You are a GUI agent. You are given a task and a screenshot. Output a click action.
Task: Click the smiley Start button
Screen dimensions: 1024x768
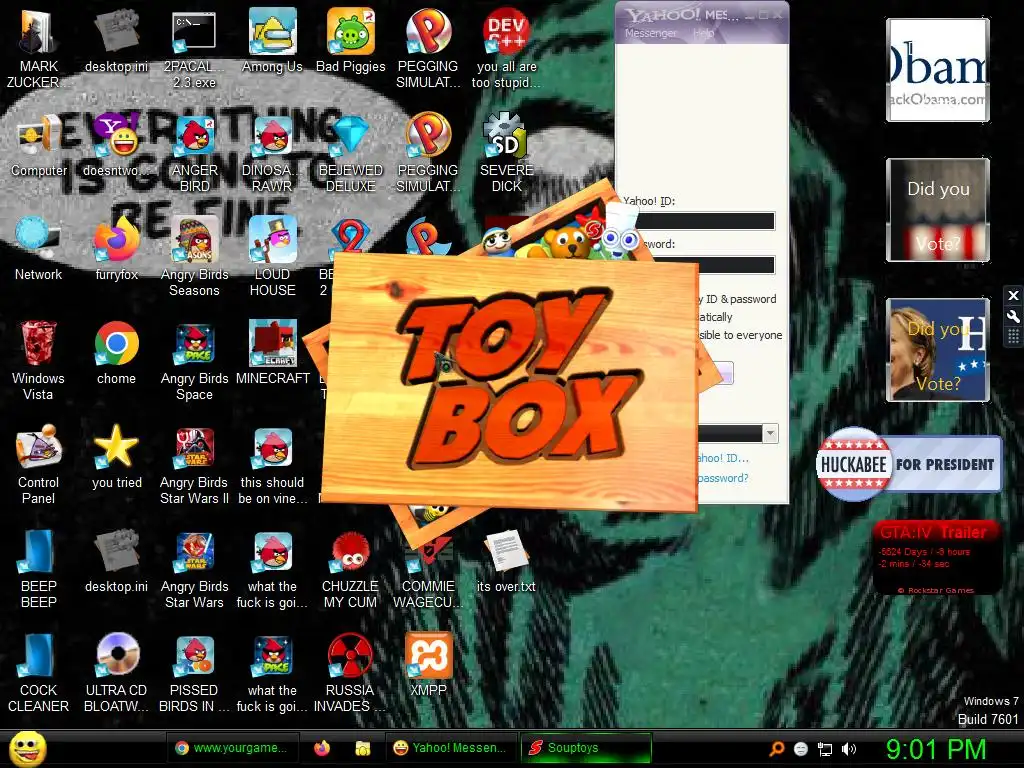point(27,748)
